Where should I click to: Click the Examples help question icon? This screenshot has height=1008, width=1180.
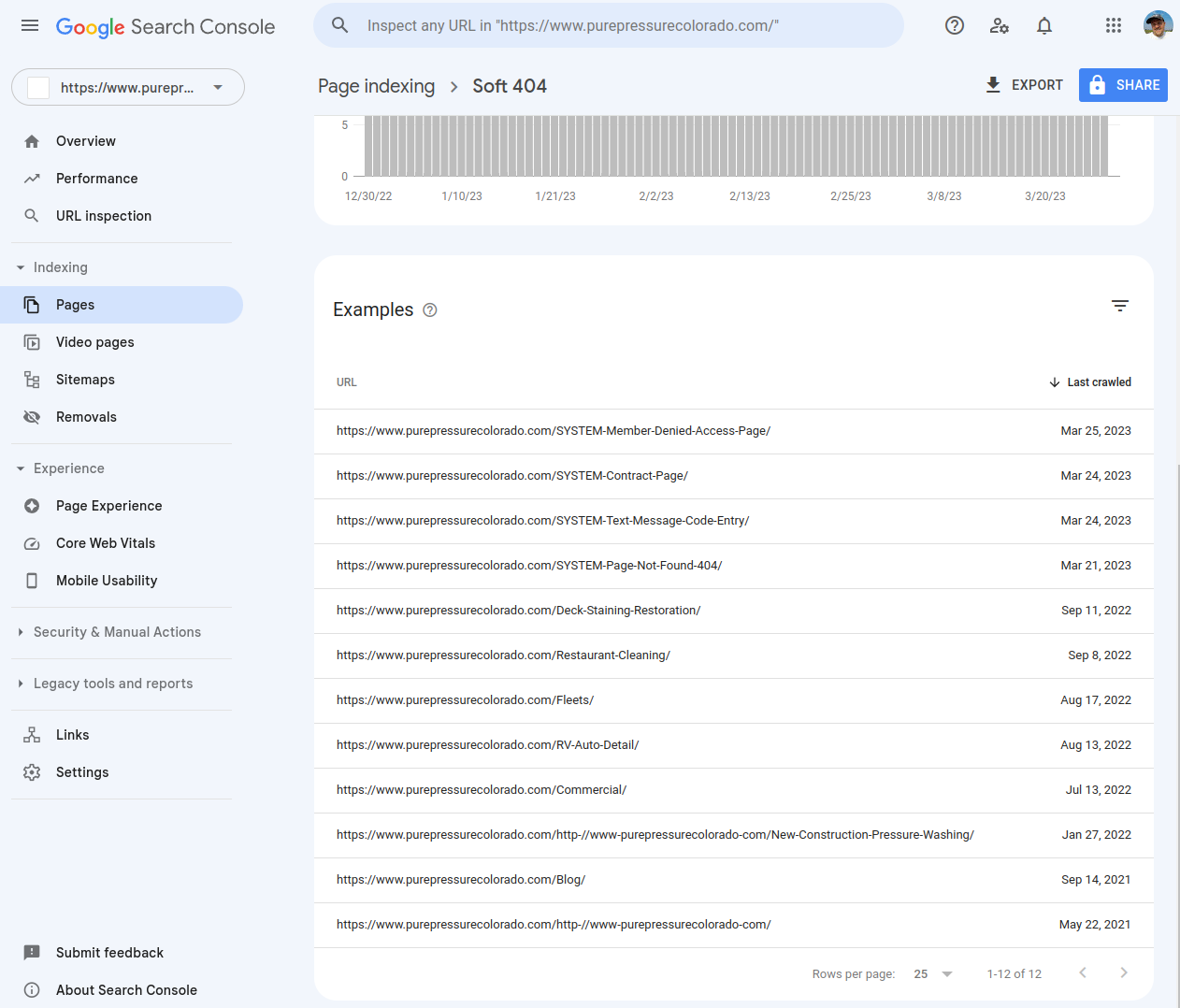click(x=430, y=310)
